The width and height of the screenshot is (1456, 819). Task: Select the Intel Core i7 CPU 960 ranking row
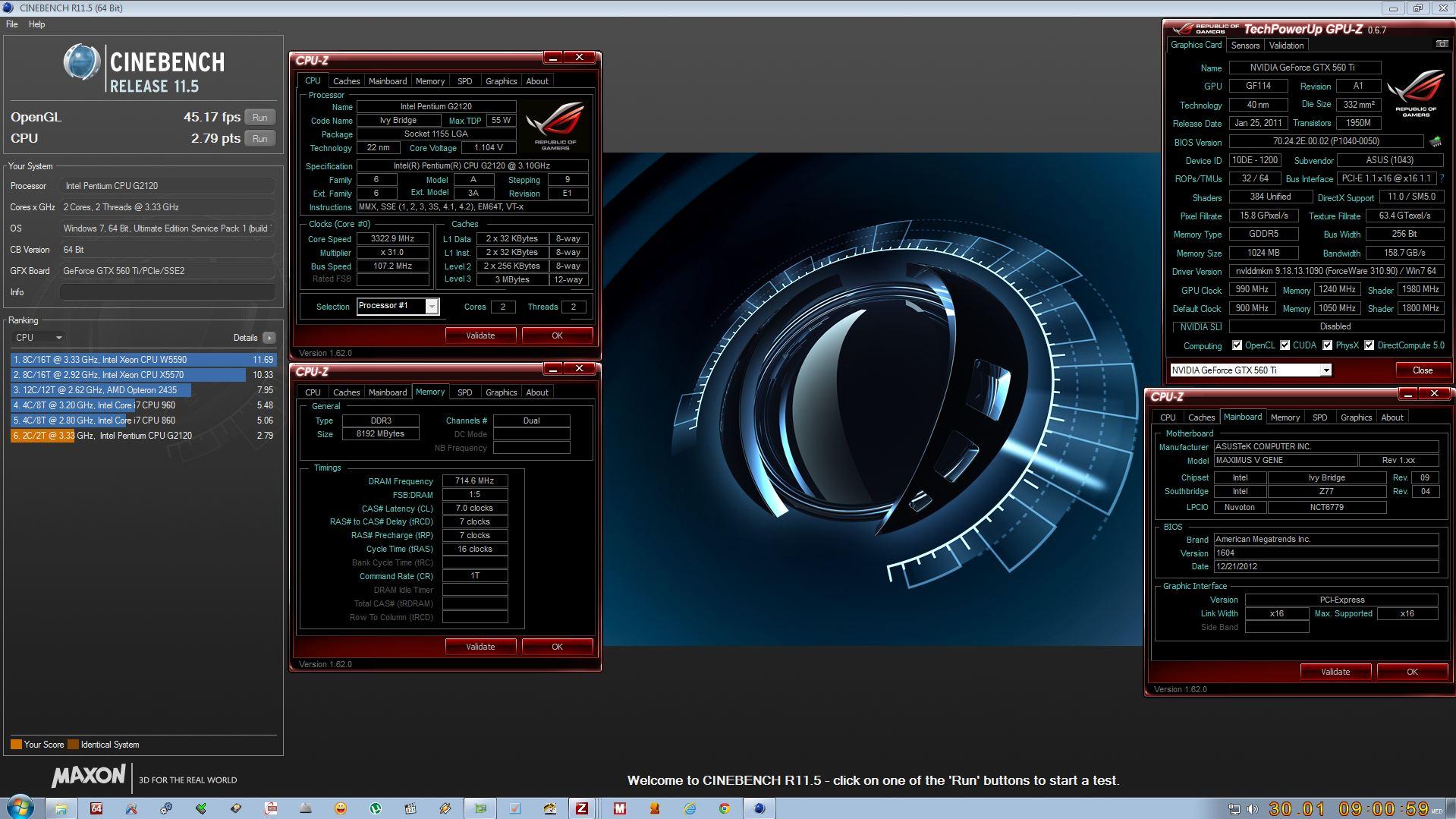[x=143, y=405]
